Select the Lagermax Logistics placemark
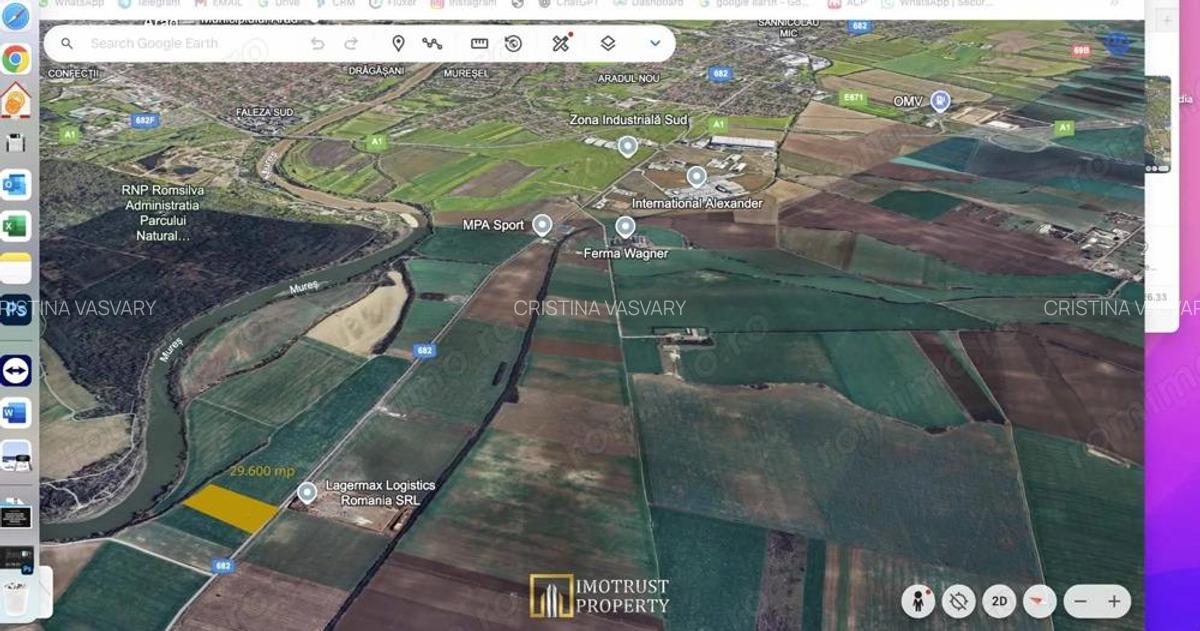This screenshot has width=1200, height=631. tap(307, 492)
